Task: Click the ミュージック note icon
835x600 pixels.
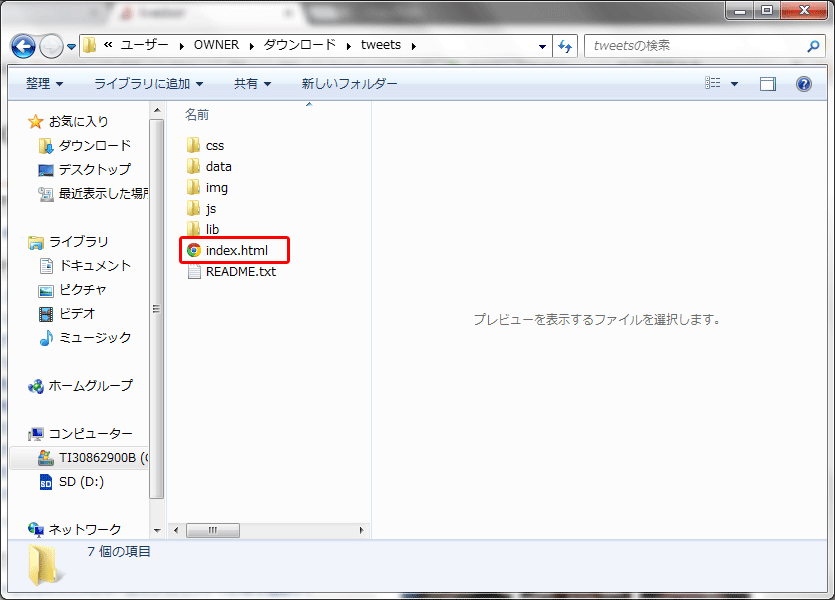Action: click(x=46, y=338)
